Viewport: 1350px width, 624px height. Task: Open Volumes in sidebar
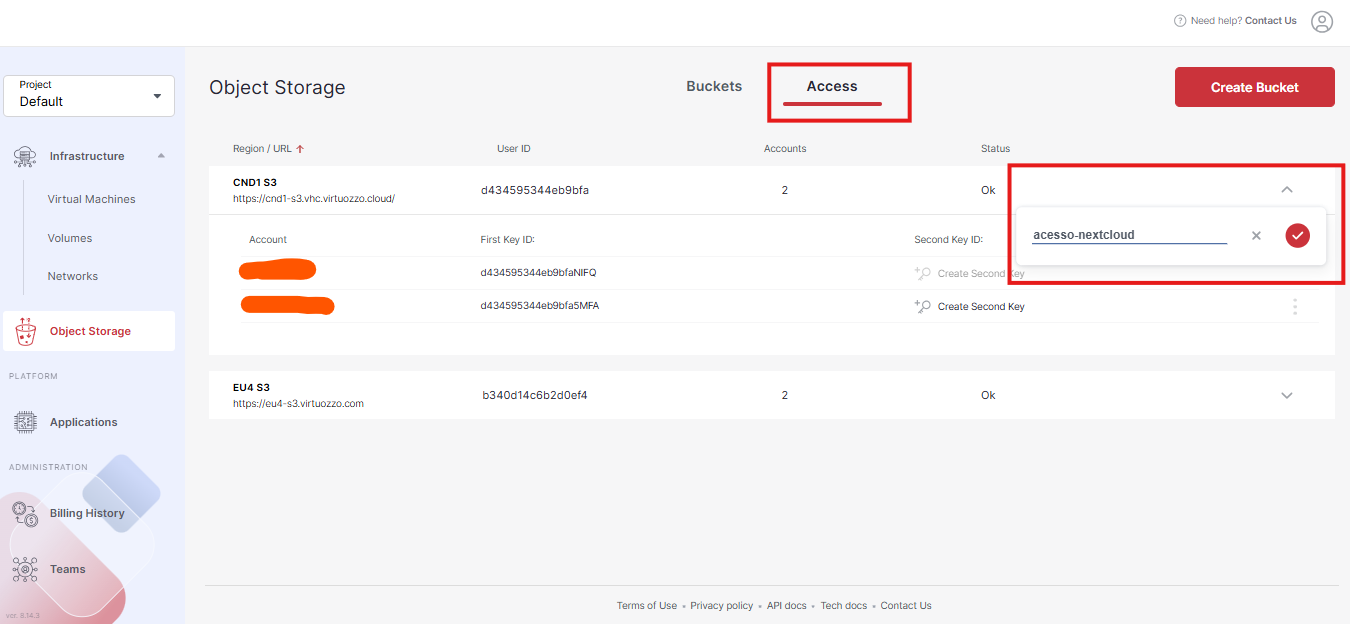tap(70, 238)
